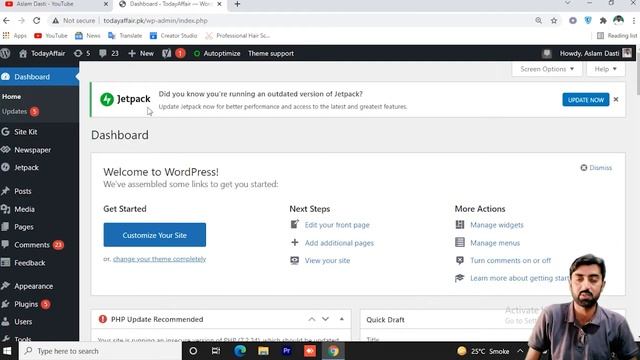
Task: Open Chrome extensions puzzle icon
Action: pyautogui.click(x=603, y=20)
